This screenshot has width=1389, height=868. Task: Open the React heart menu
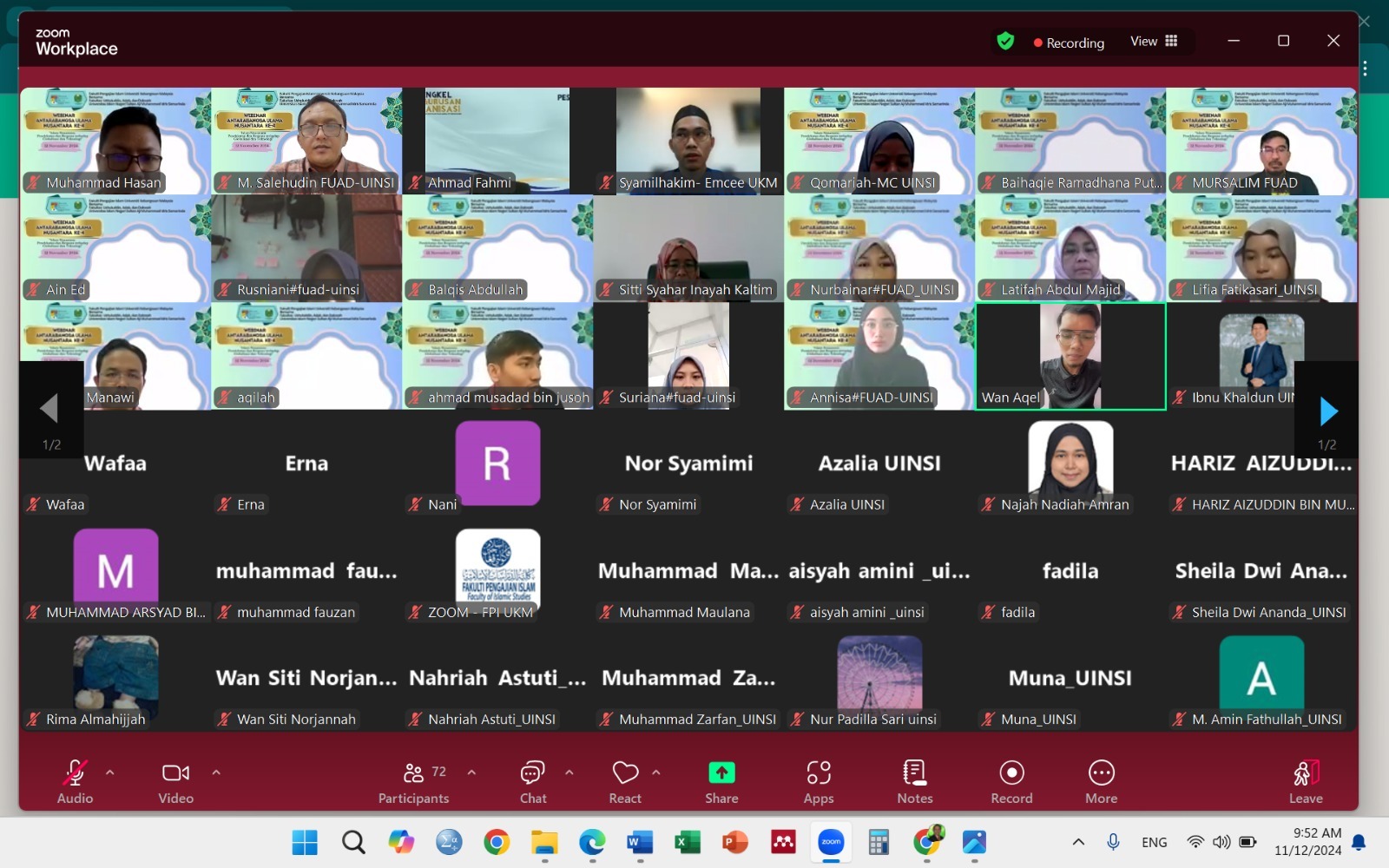625,781
